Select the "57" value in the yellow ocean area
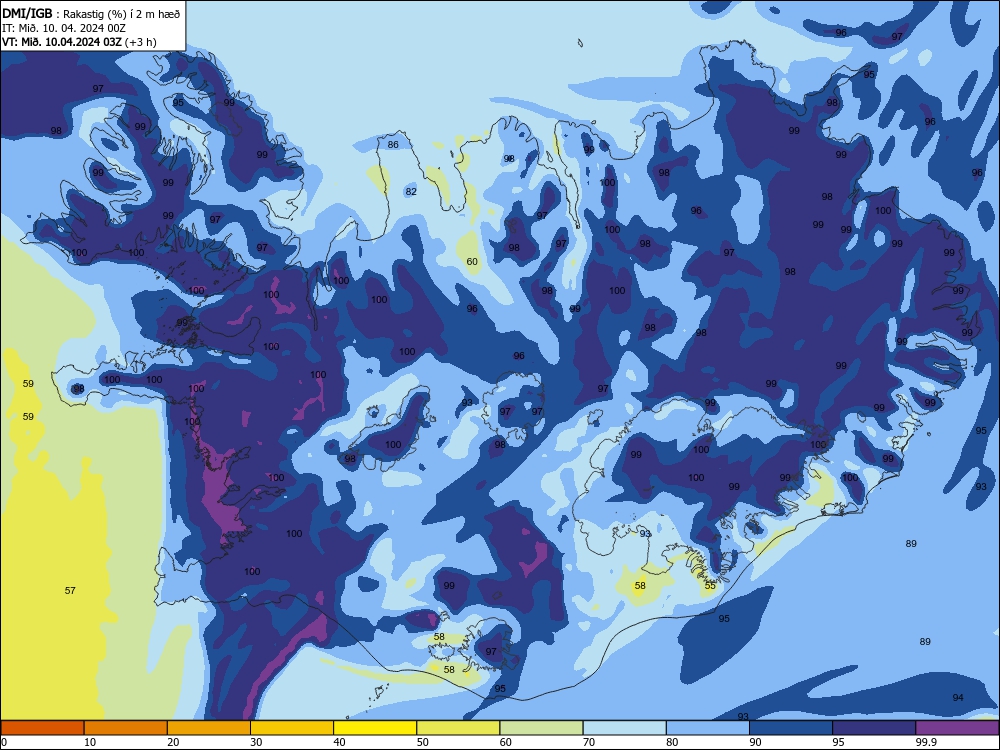 70,591
